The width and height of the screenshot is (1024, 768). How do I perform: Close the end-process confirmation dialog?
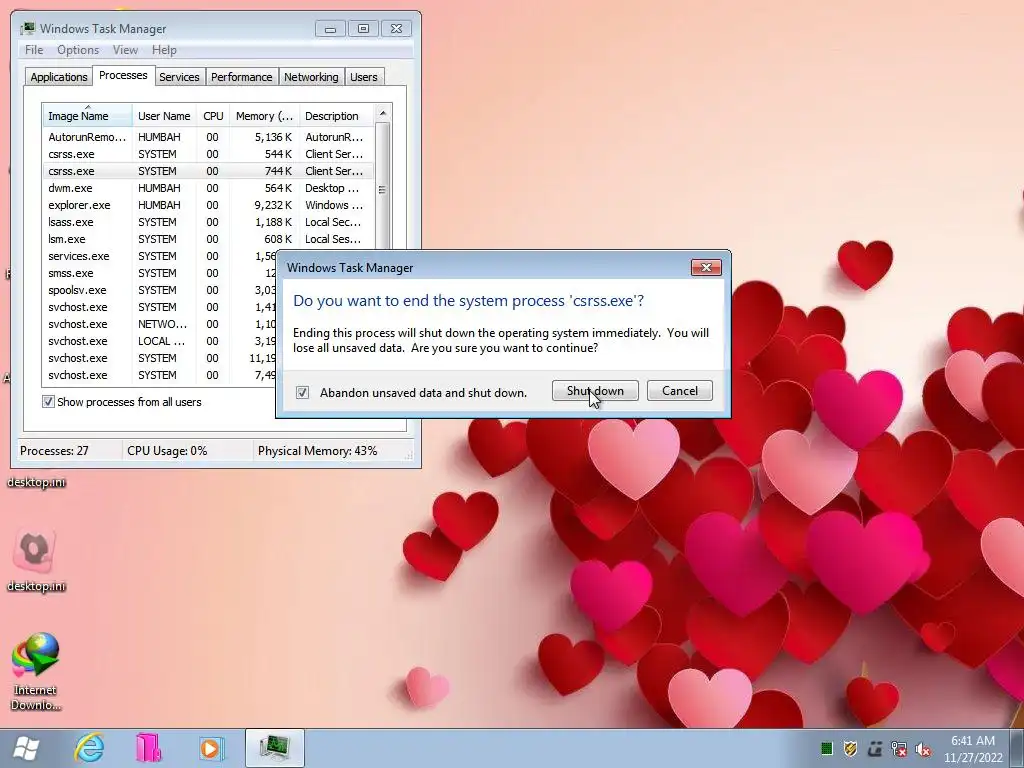click(706, 267)
